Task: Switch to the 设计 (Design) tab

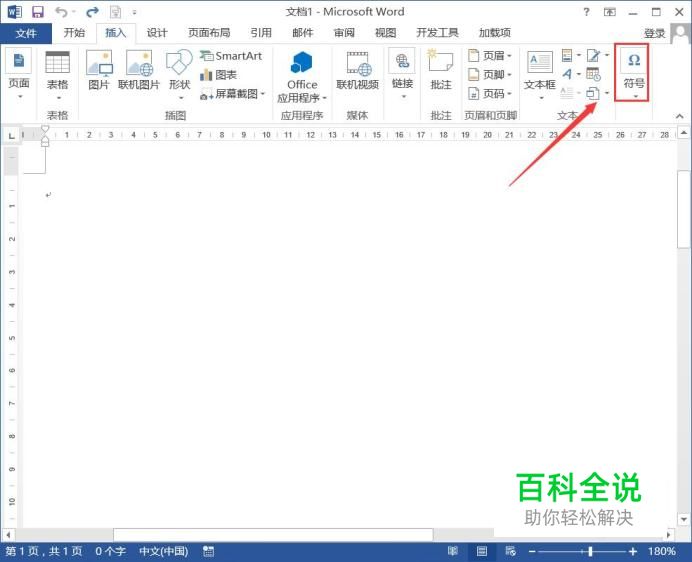Action: 157,33
